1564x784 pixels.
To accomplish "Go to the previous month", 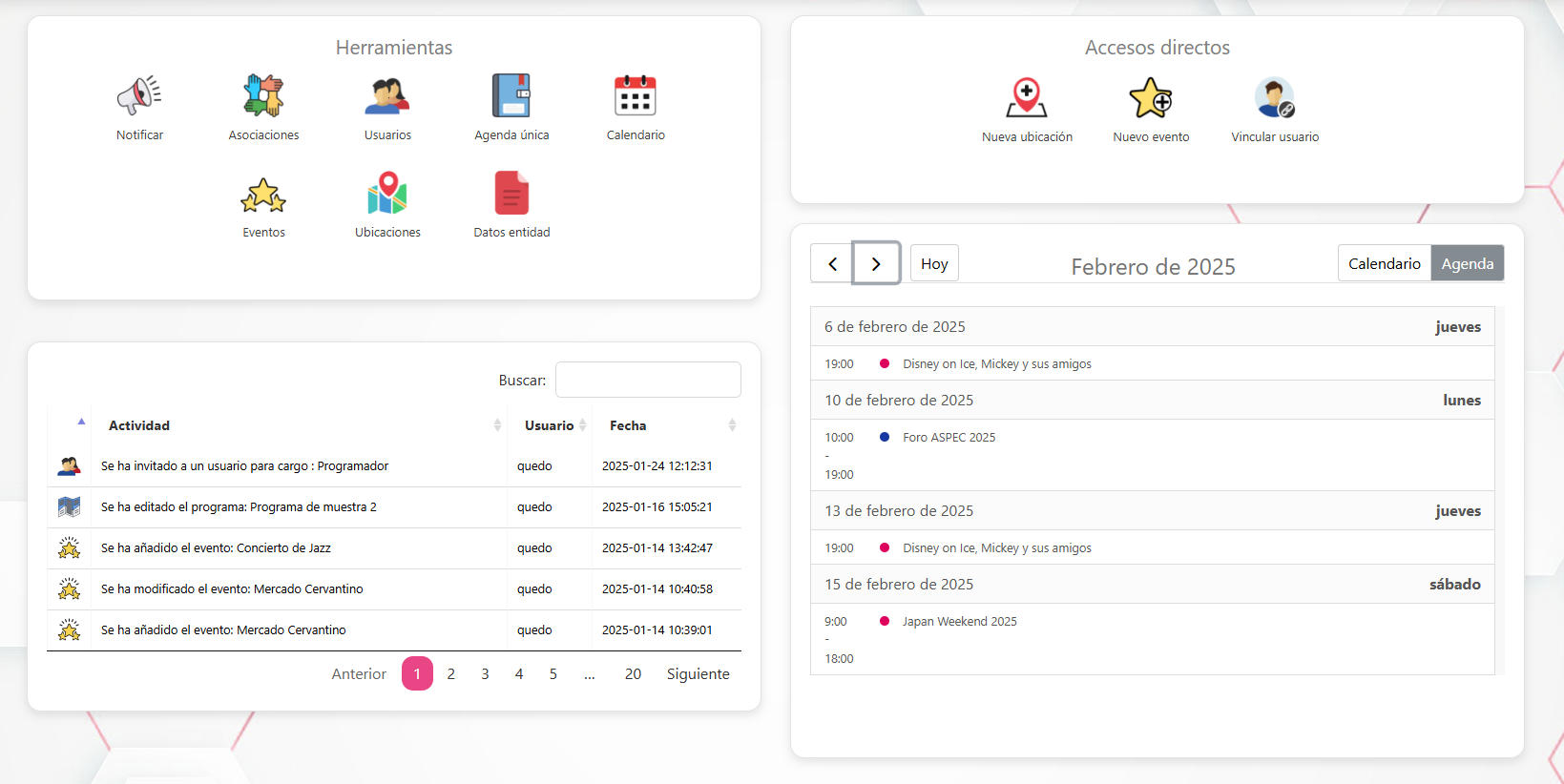I will click(x=832, y=264).
